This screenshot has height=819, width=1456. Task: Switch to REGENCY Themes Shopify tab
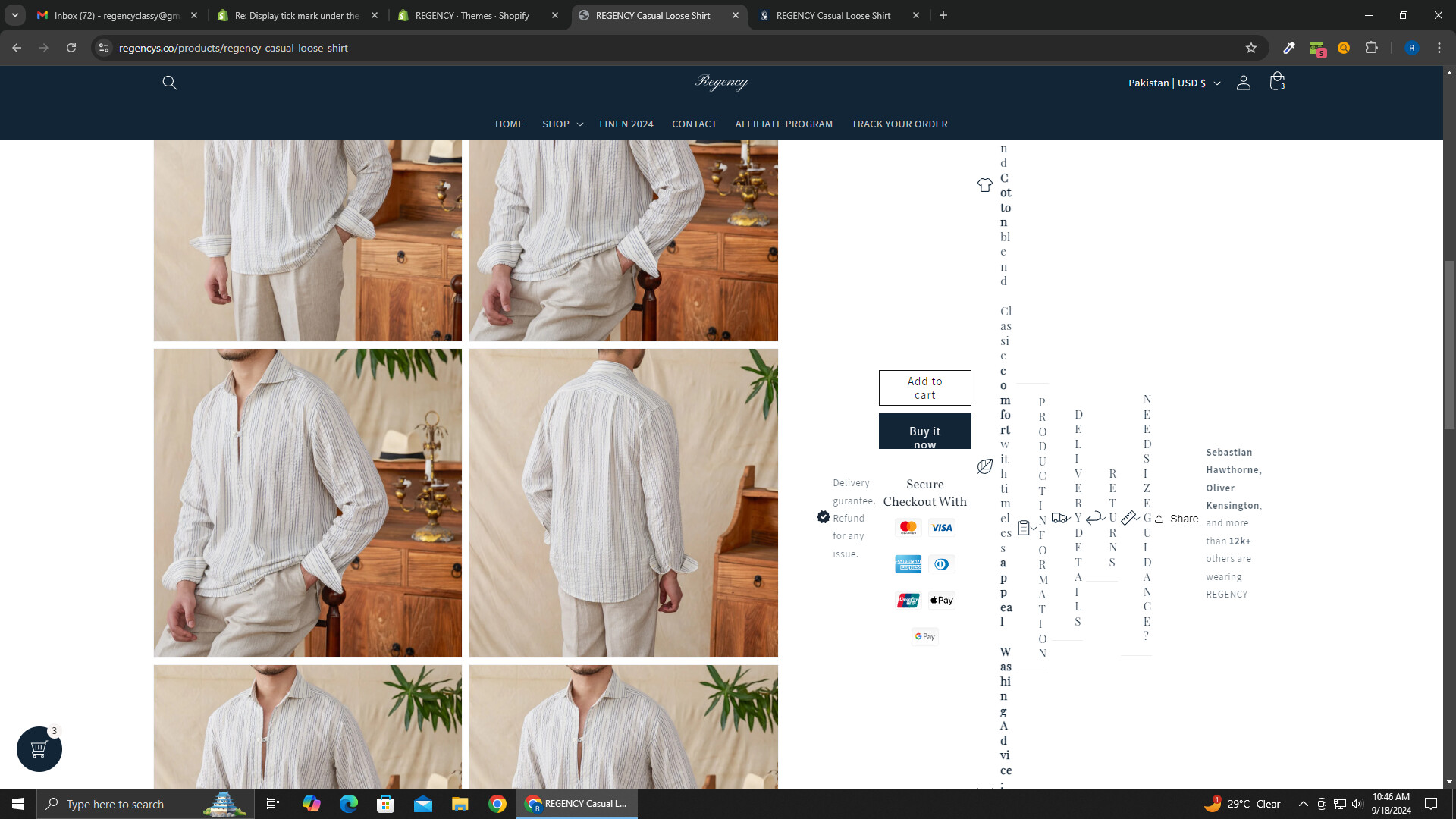click(479, 15)
